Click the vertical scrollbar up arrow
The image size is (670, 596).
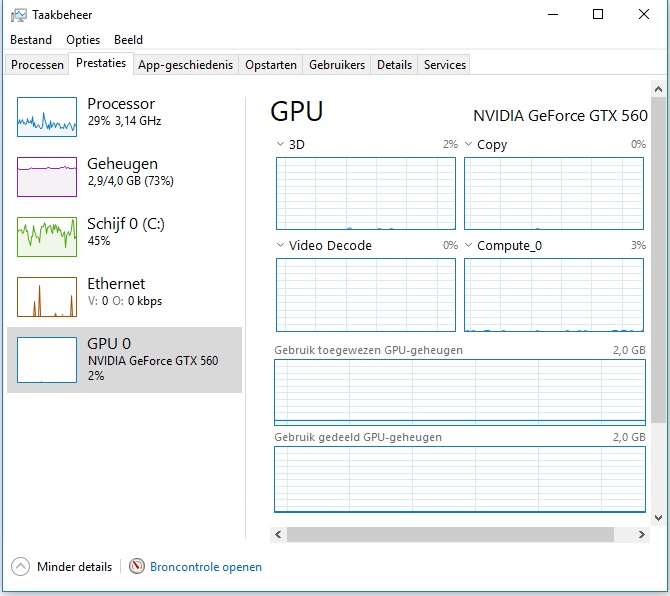(658, 89)
